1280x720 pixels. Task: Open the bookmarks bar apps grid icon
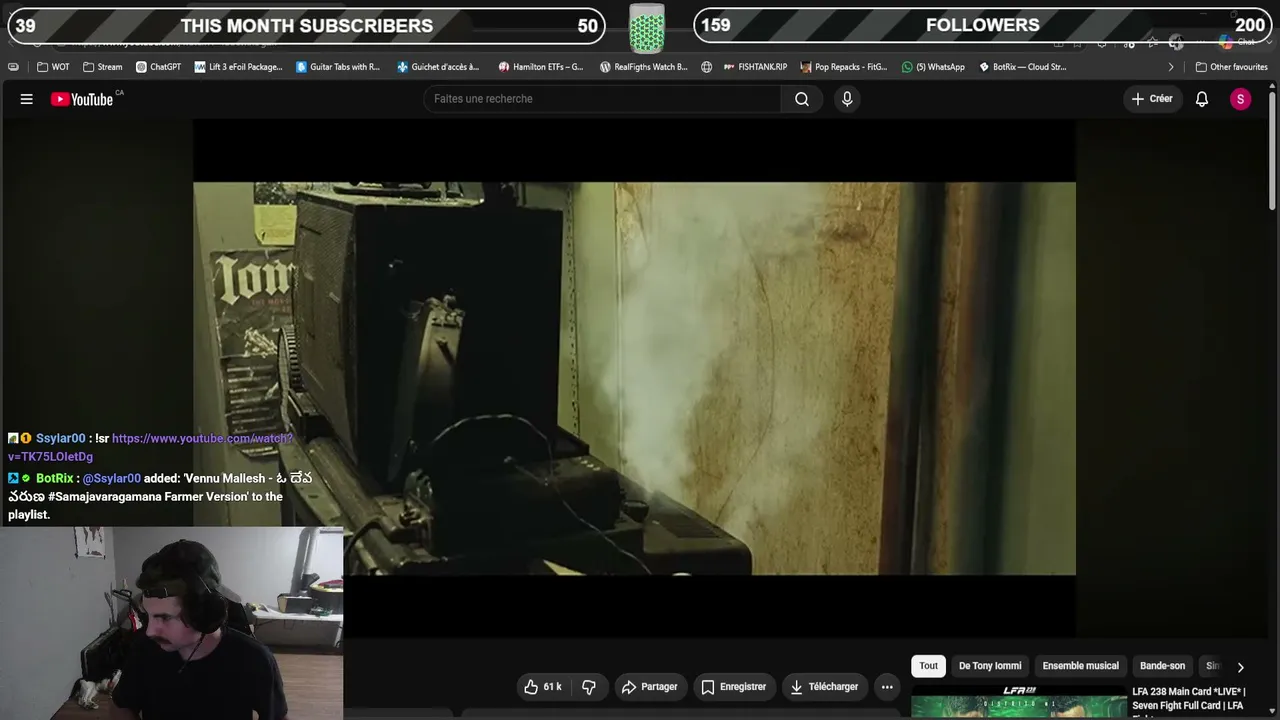(x=13, y=67)
